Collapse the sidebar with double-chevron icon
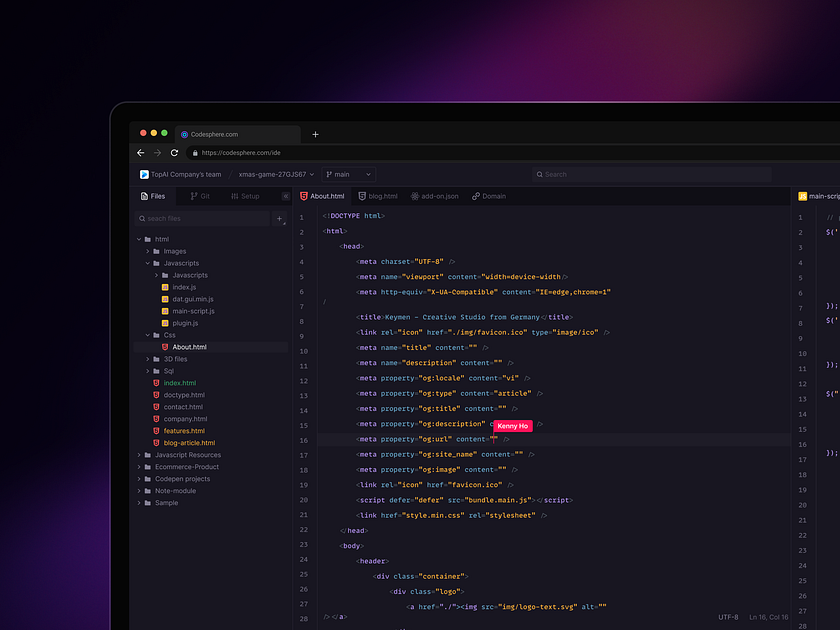The image size is (840, 630). [x=286, y=196]
